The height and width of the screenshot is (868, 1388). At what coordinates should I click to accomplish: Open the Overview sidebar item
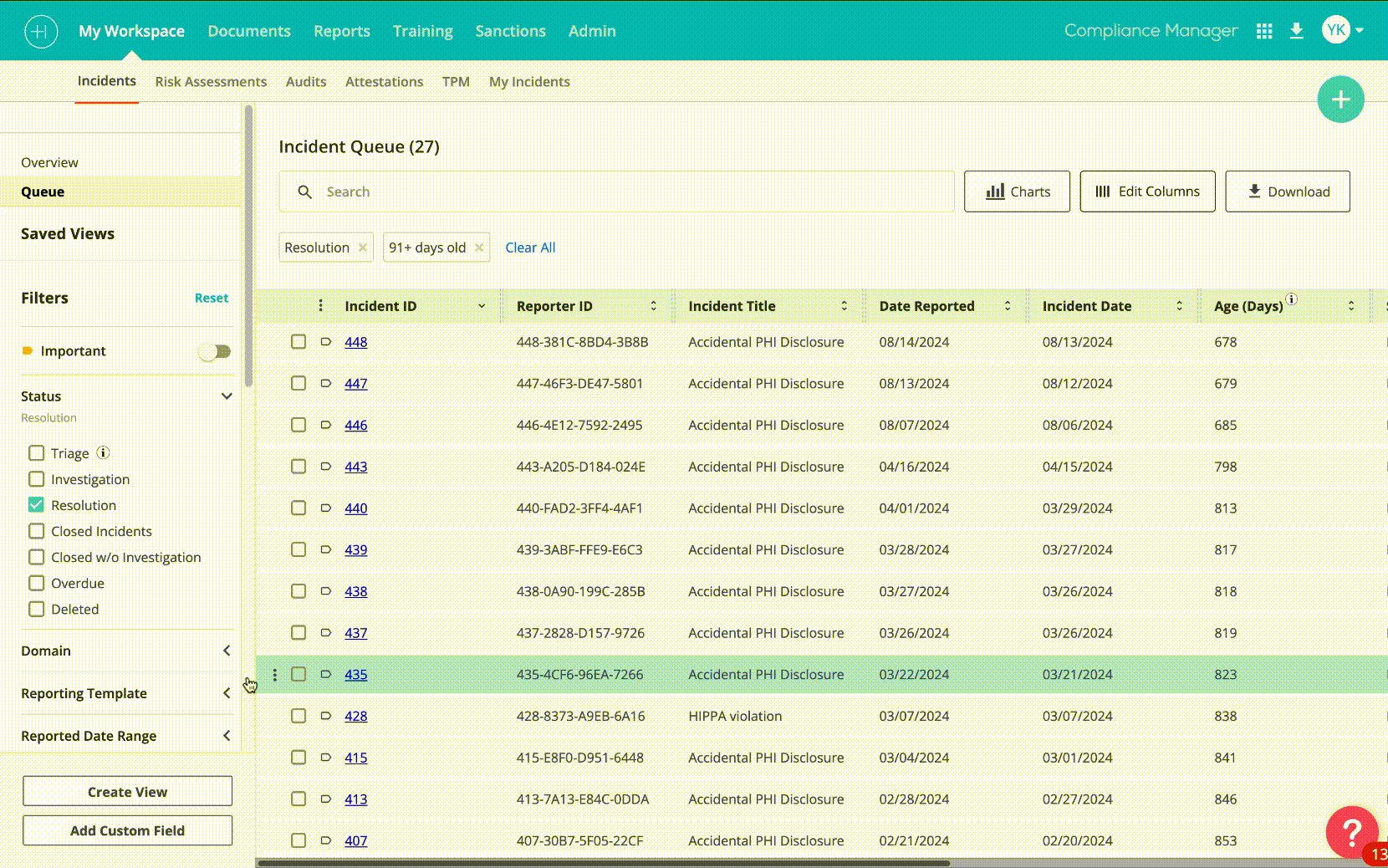(49, 162)
